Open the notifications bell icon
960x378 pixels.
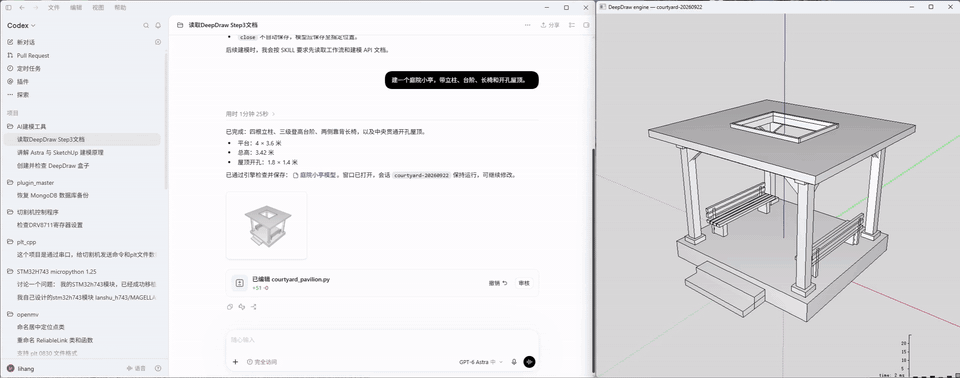coord(158,26)
